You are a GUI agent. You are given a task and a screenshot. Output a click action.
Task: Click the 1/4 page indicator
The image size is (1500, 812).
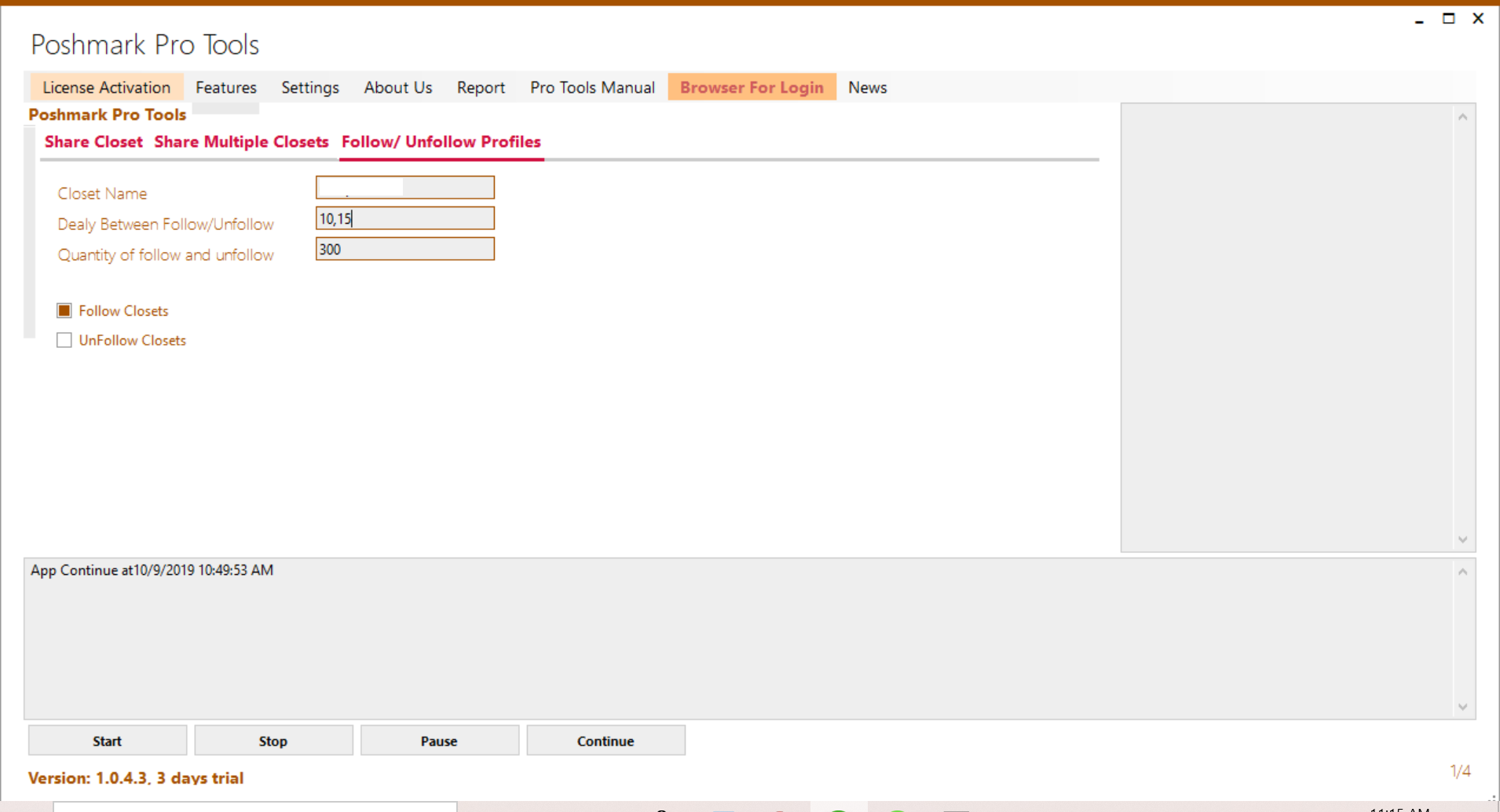[x=1460, y=772]
